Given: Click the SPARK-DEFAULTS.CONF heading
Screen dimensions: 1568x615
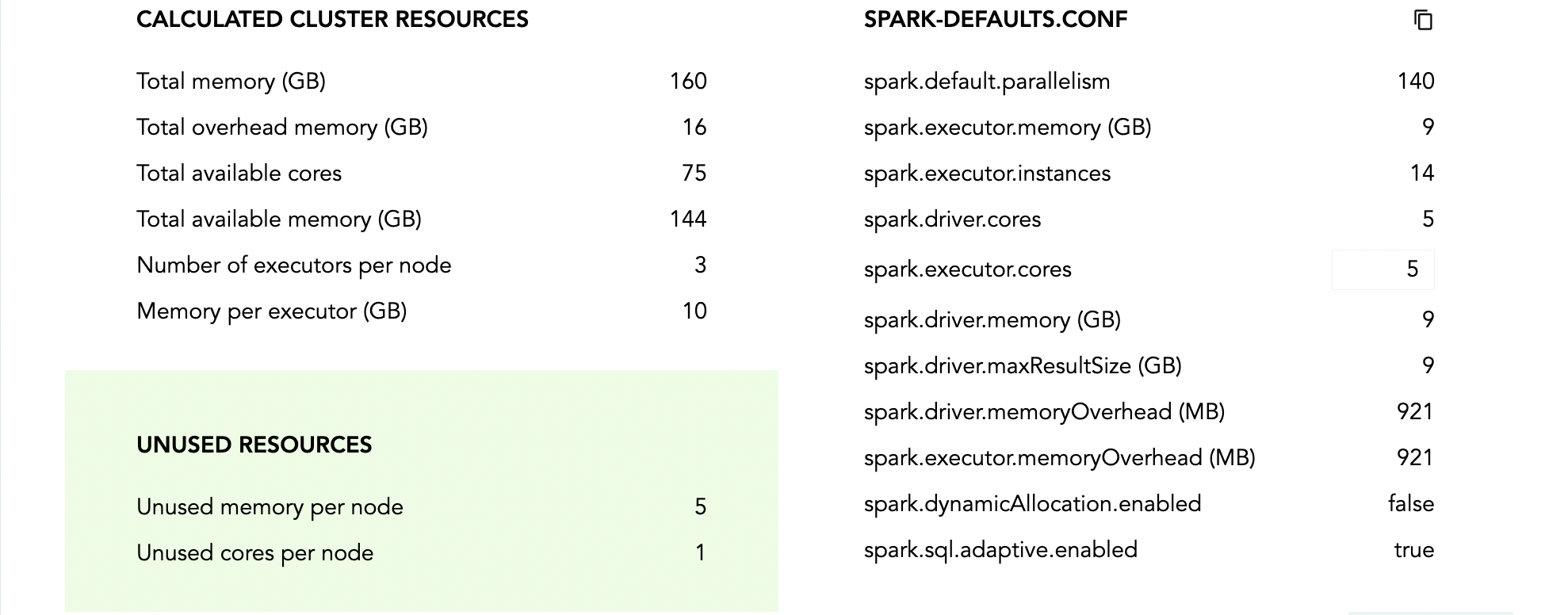Looking at the screenshot, I should [995, 18].
